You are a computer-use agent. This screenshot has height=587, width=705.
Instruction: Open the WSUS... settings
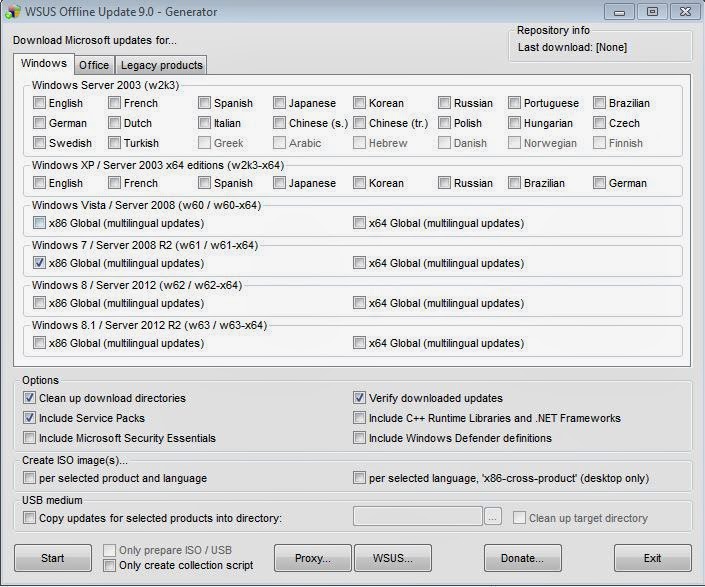pos(393,558)
